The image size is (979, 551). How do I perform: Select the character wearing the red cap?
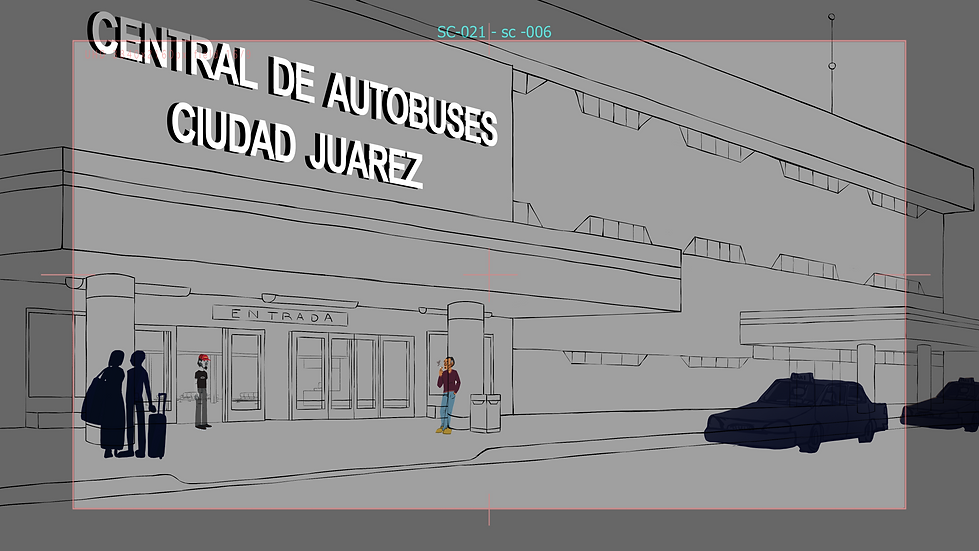click(x=202, y=391)
